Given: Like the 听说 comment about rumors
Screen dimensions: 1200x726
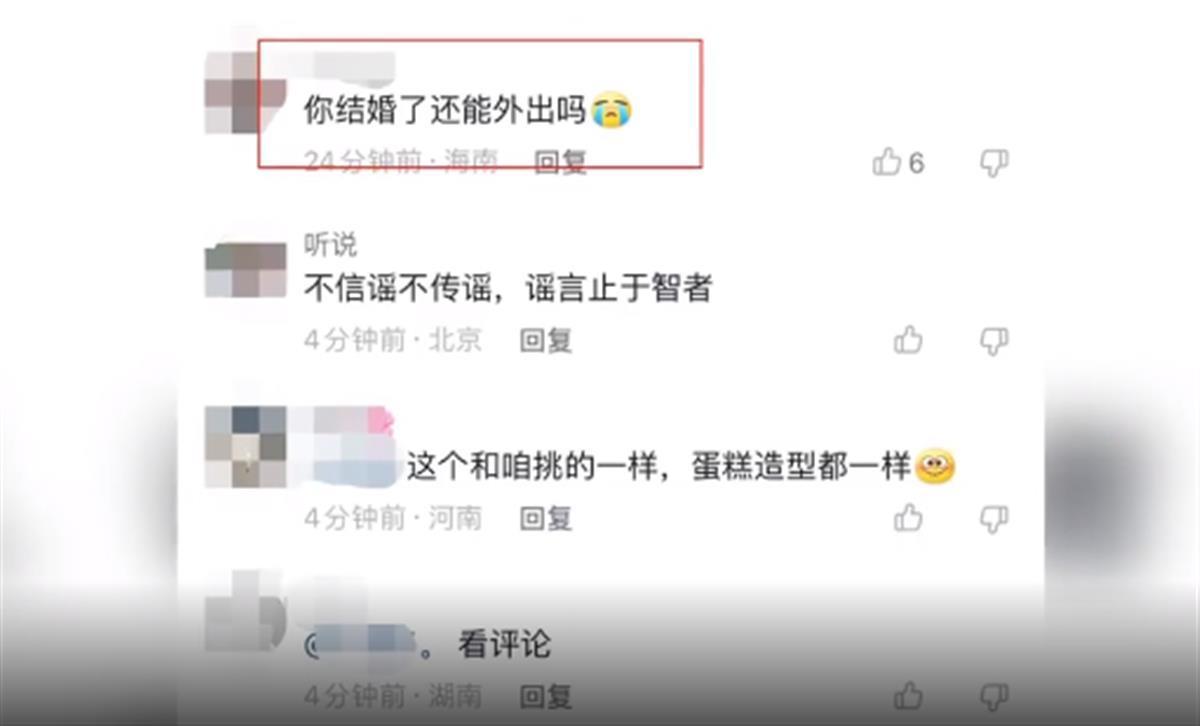Looking at the screenshot, I should 908,341.
